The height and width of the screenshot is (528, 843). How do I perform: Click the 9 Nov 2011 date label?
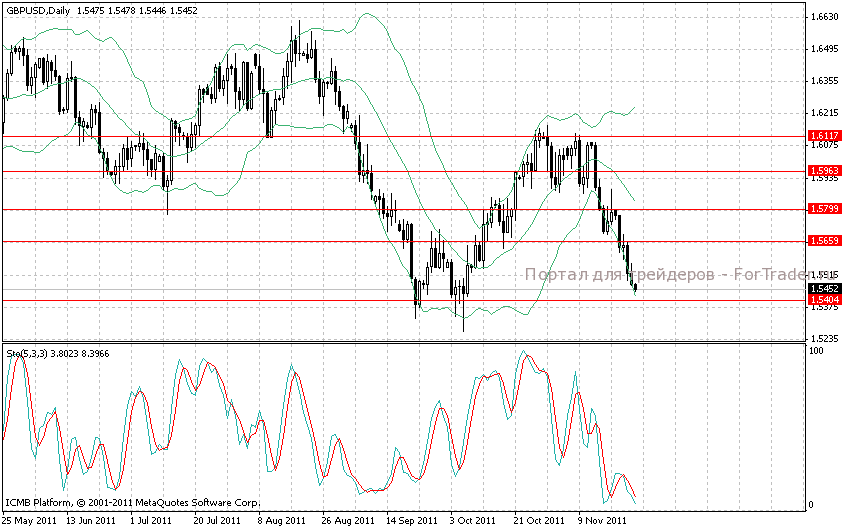602,520
